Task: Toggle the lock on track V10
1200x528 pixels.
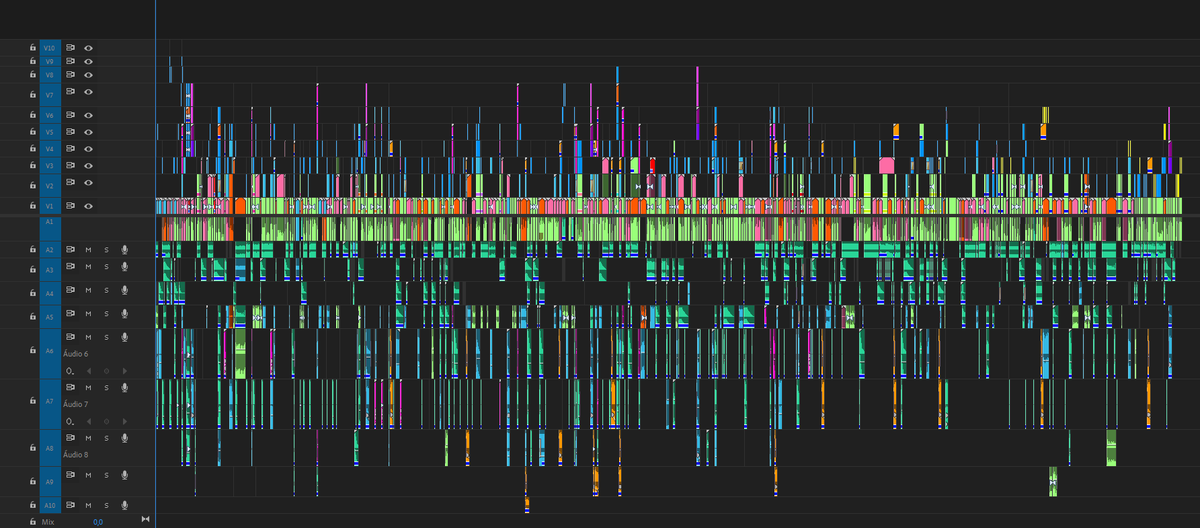Action: point(32,47)
